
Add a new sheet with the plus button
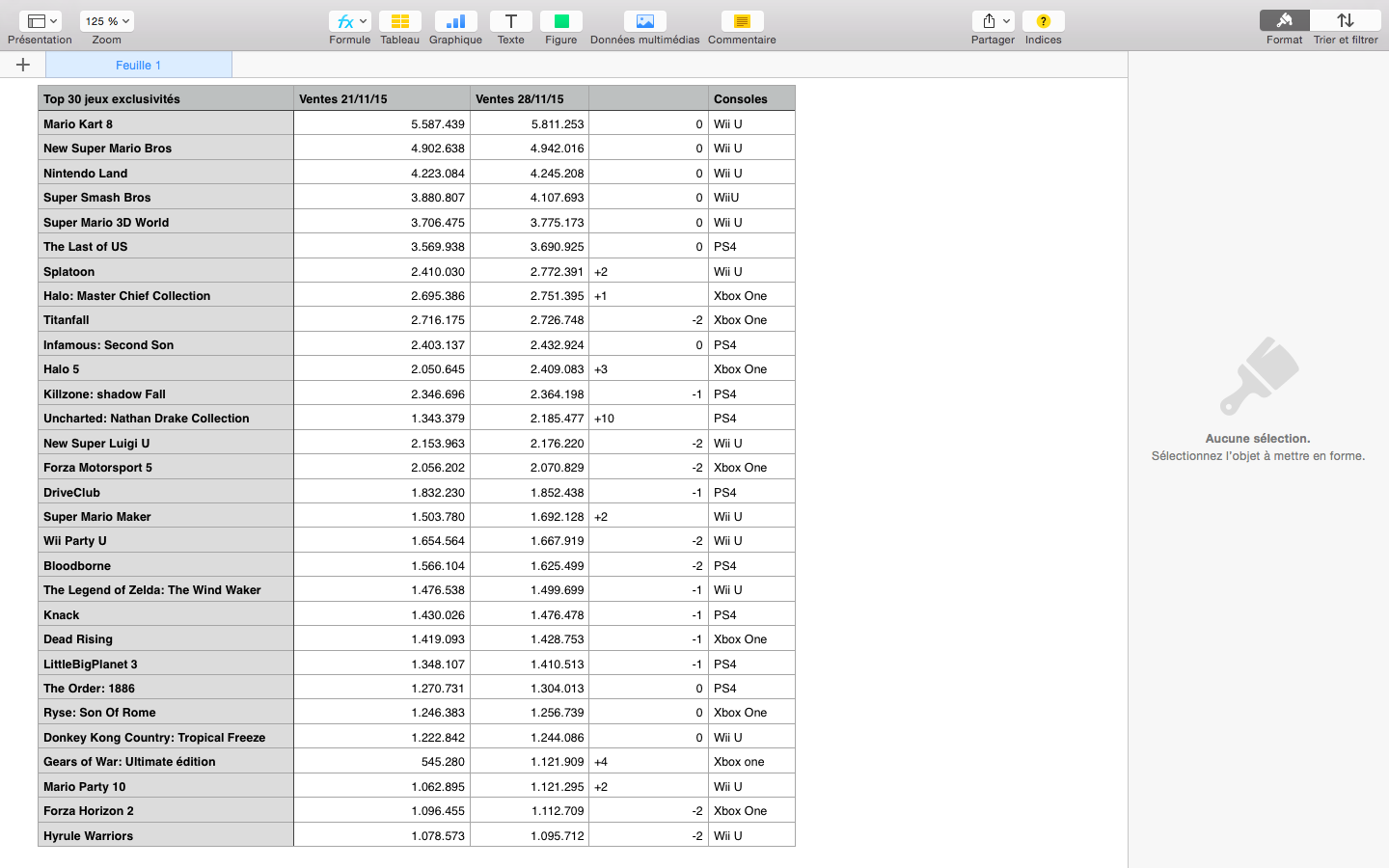pyautogui.click(x=23, y=65)
